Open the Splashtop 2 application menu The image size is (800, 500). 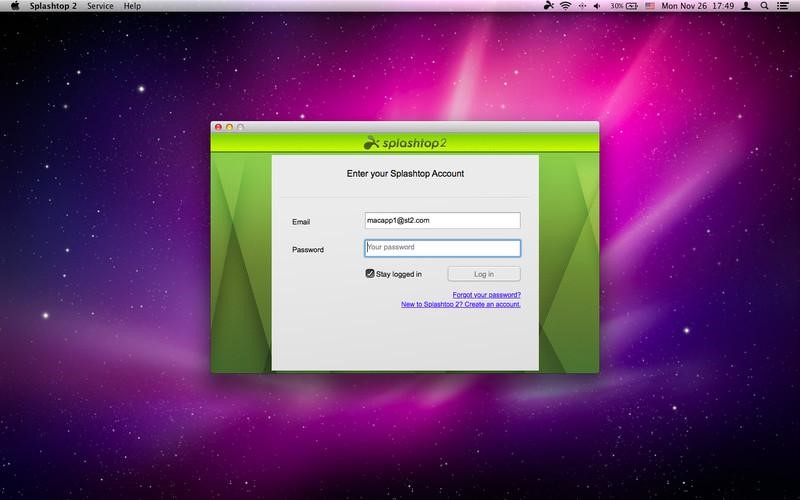(x=53, y=6)
